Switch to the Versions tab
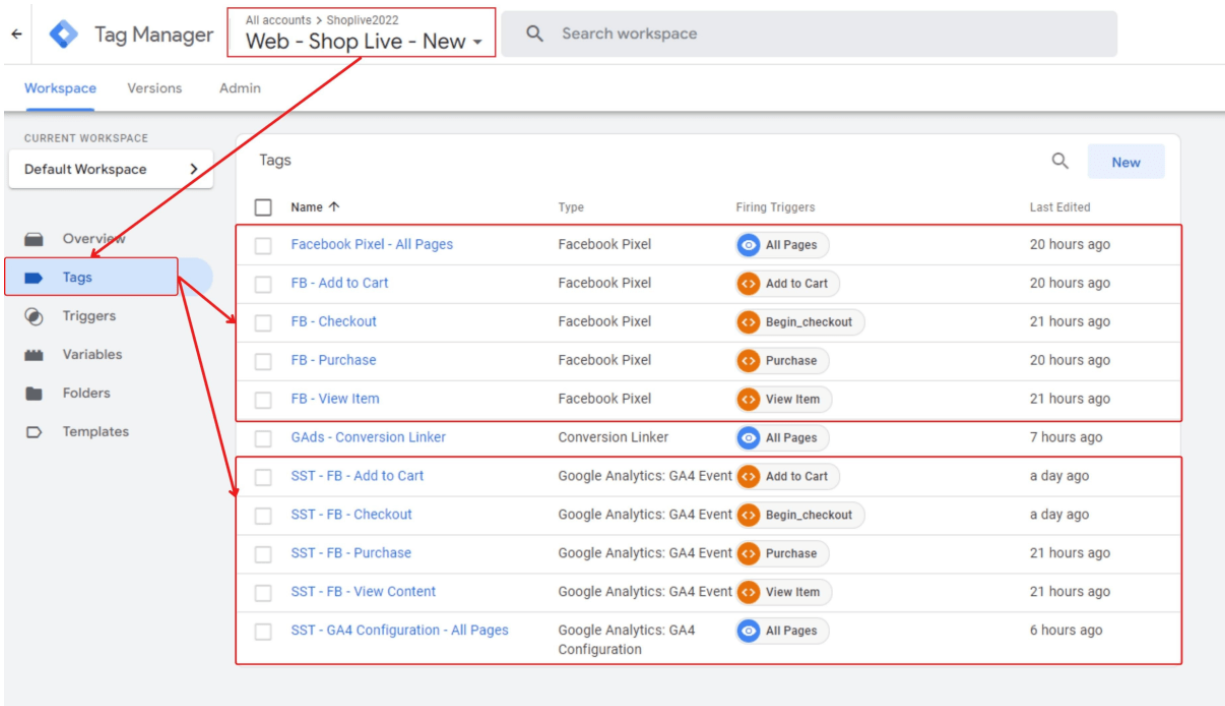 point(154,88)
